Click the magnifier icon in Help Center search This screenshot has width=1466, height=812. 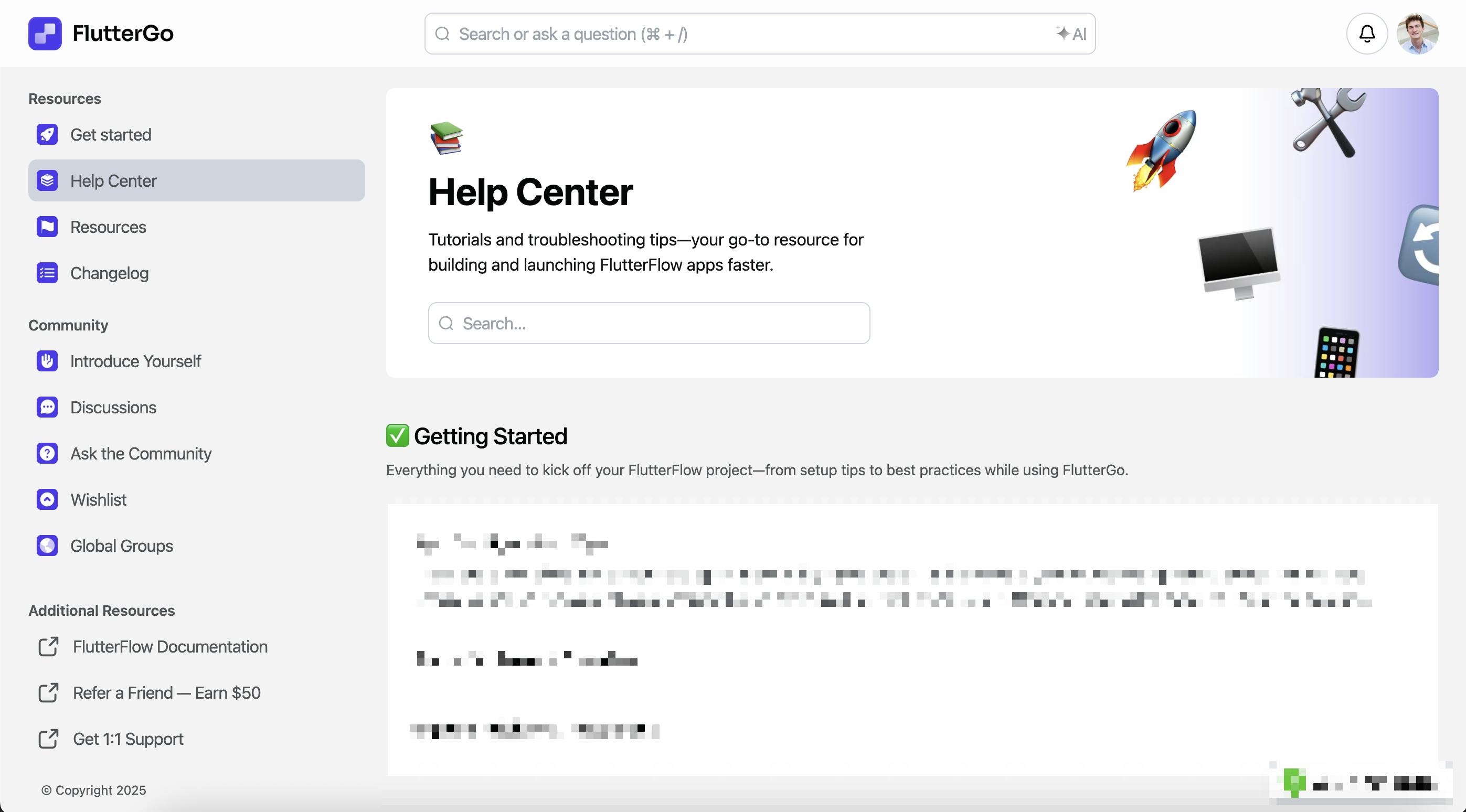tap(446, 323)
